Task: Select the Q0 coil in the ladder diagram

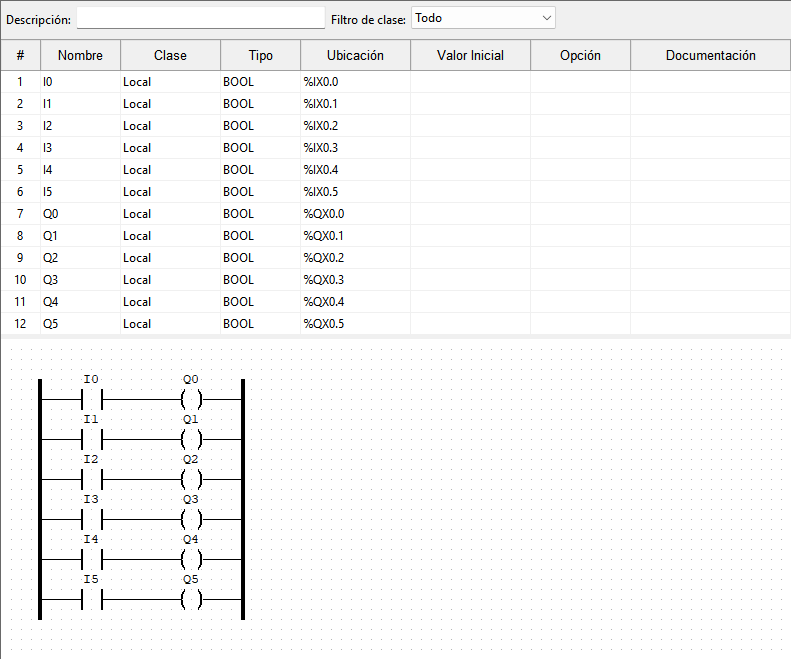Action: click(x=191, y=399)
